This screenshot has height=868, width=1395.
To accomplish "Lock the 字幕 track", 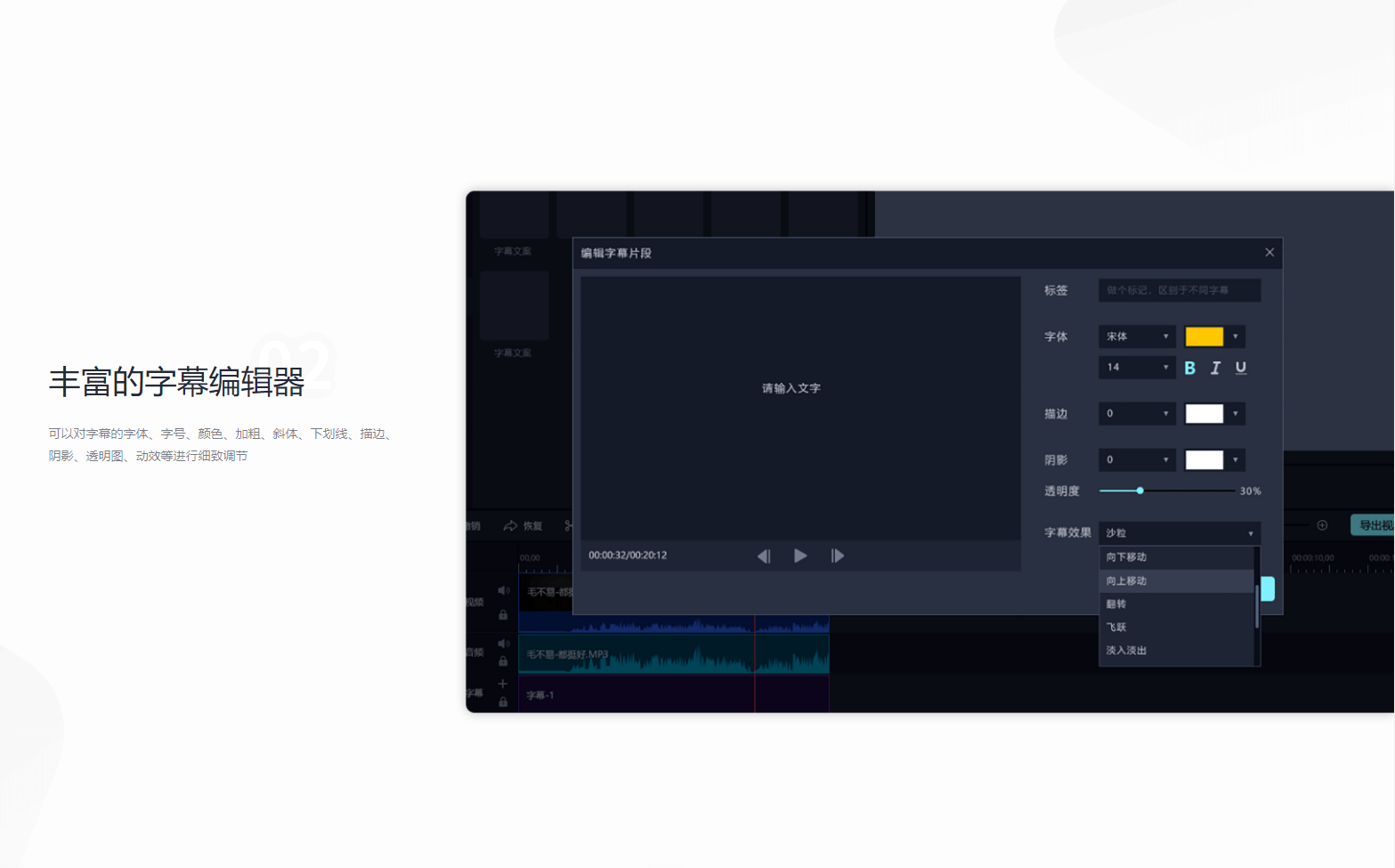I will [x=503, y=702].
